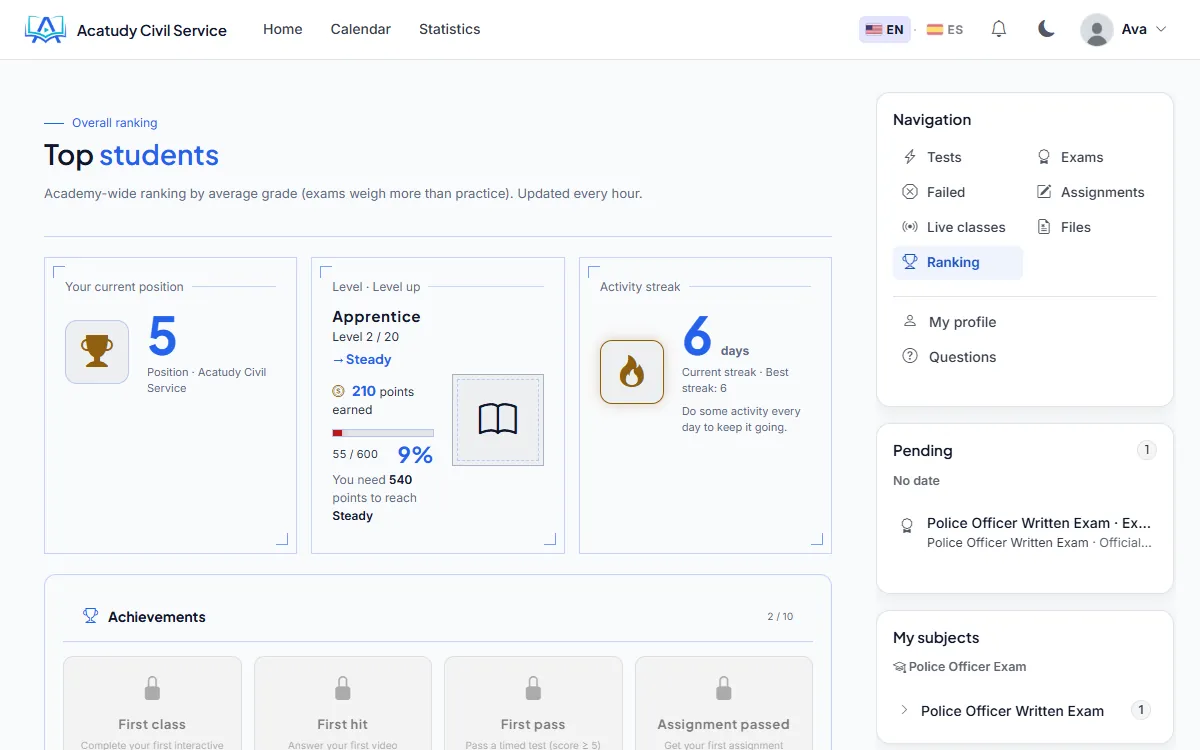Expand Police Officer Written Exam subject chevron
The height and width of the screenshot is (750, 1200).
pyautogui.click(x=904, y=710)
